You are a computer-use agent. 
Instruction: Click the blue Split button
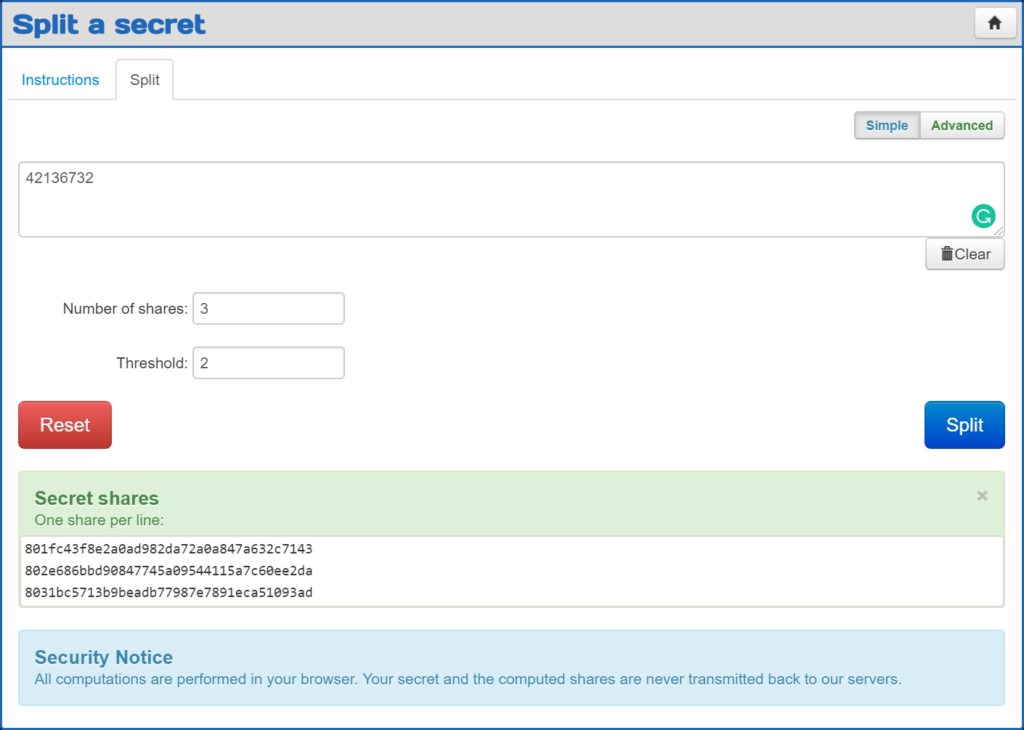964,425
